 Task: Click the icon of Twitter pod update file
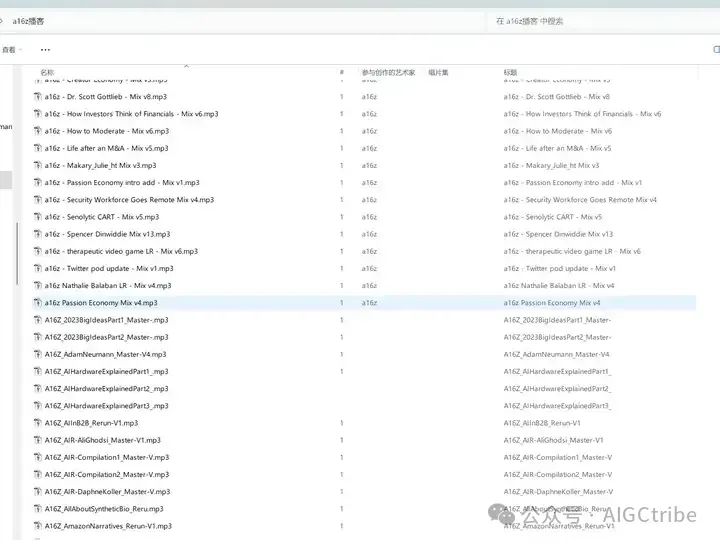point(38,269)
